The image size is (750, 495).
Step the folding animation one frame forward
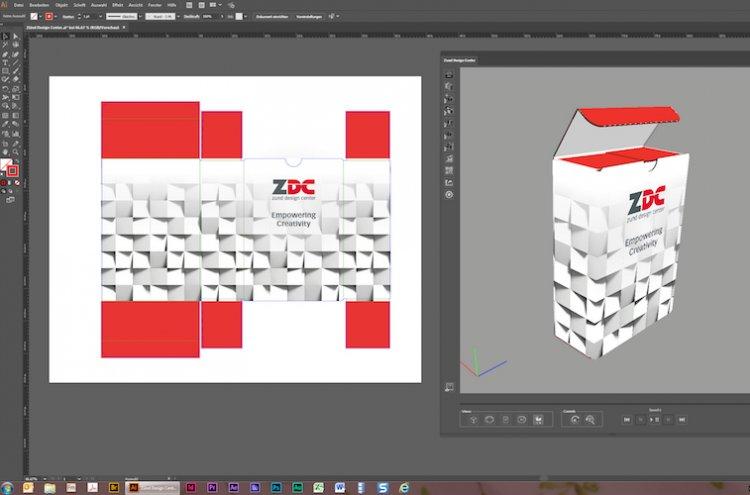coord(668,419)
